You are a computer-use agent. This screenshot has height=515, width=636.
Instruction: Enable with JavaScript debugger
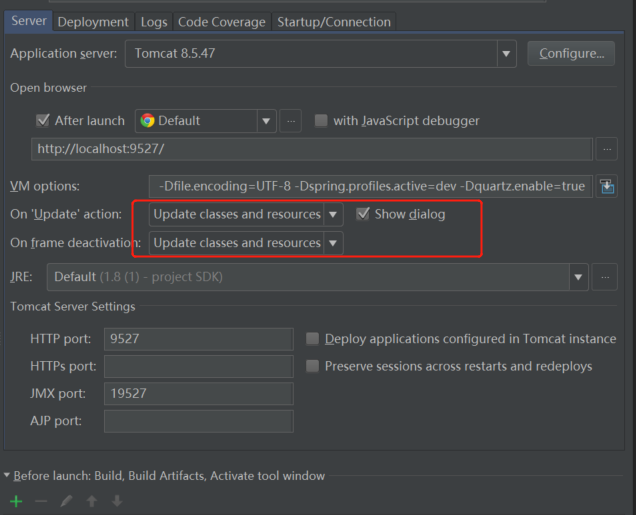(x=321, y=120)
